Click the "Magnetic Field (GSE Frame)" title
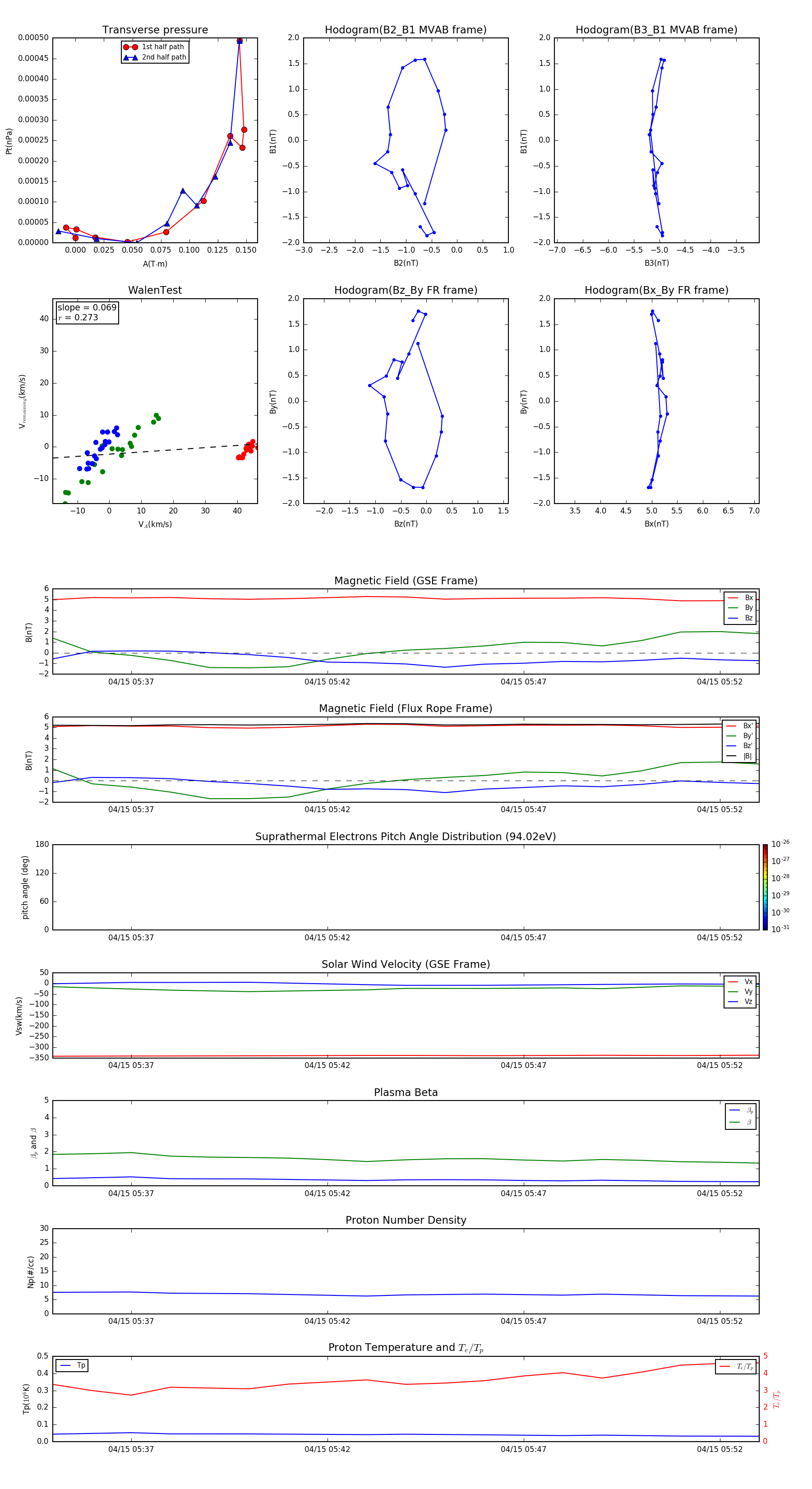 pos(406,581)
